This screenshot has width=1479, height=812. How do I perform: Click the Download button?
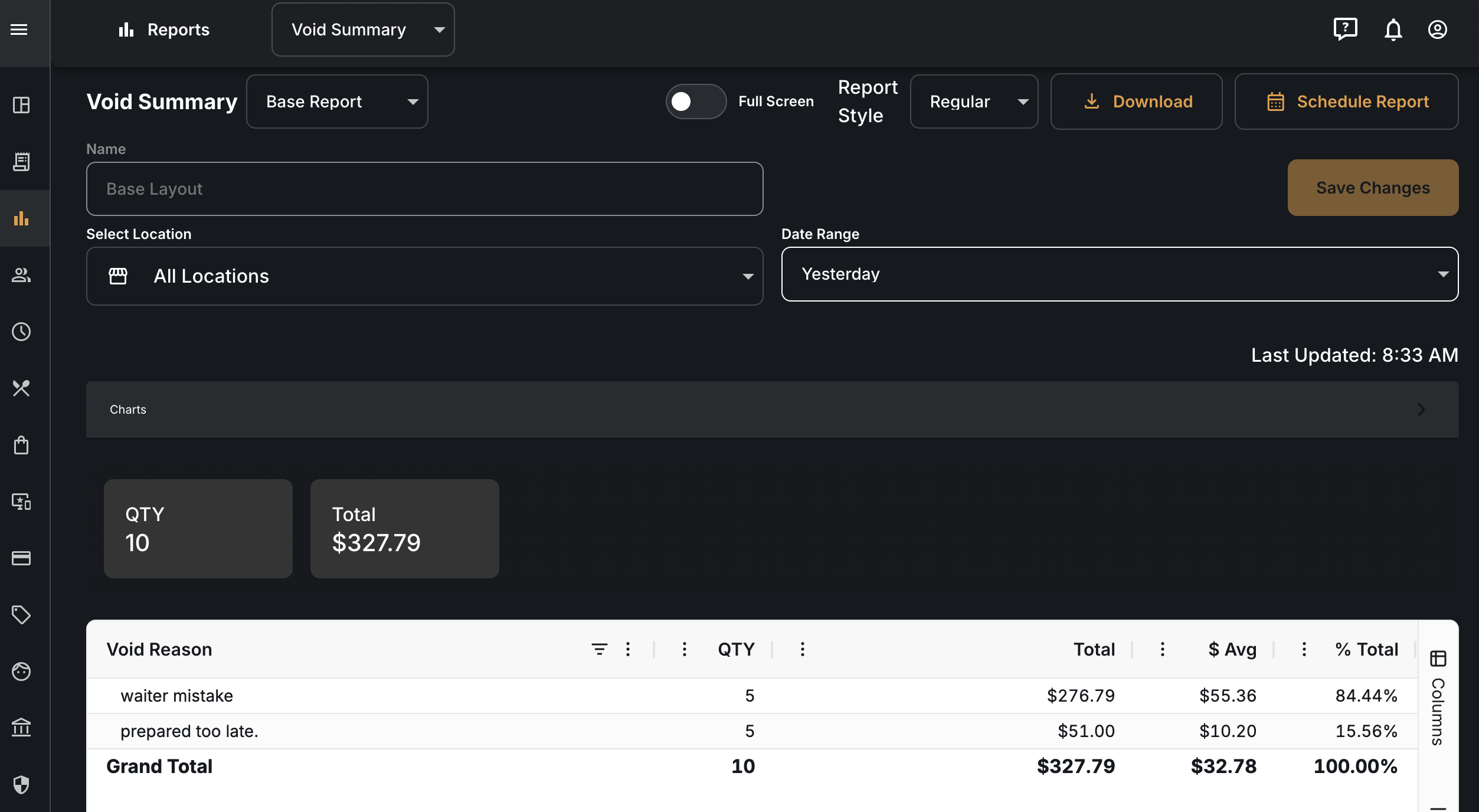[1136, 102]
